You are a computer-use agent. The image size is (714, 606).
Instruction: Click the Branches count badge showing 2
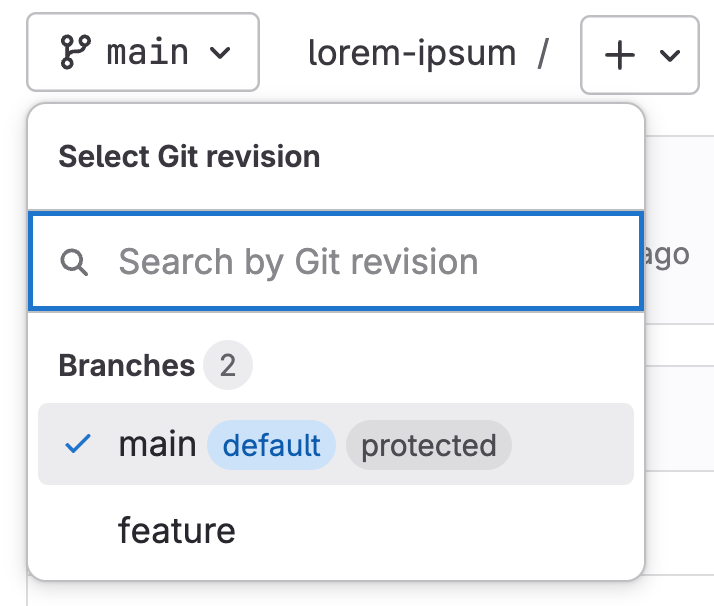(228, 366)
